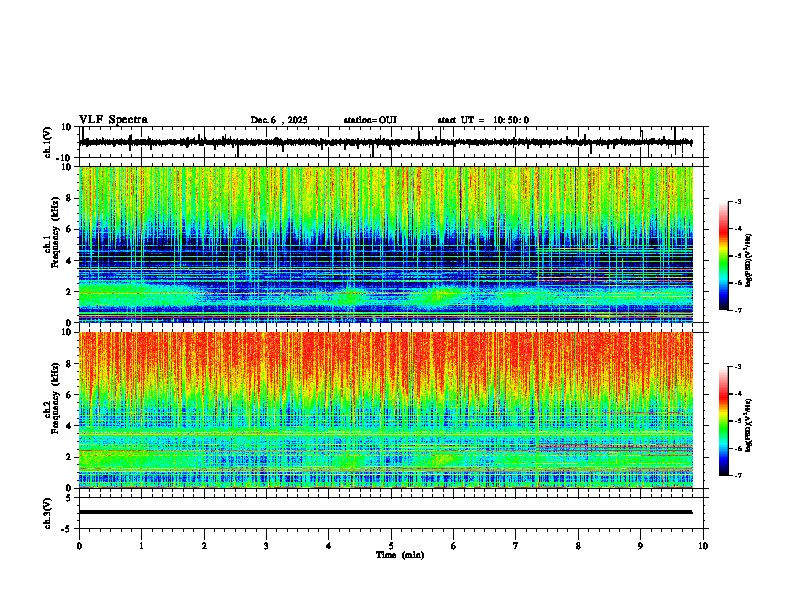This screenshot has width=792, height=612.
Task: Click time axis tick label '5'
Action: click(x=391, y=546)
